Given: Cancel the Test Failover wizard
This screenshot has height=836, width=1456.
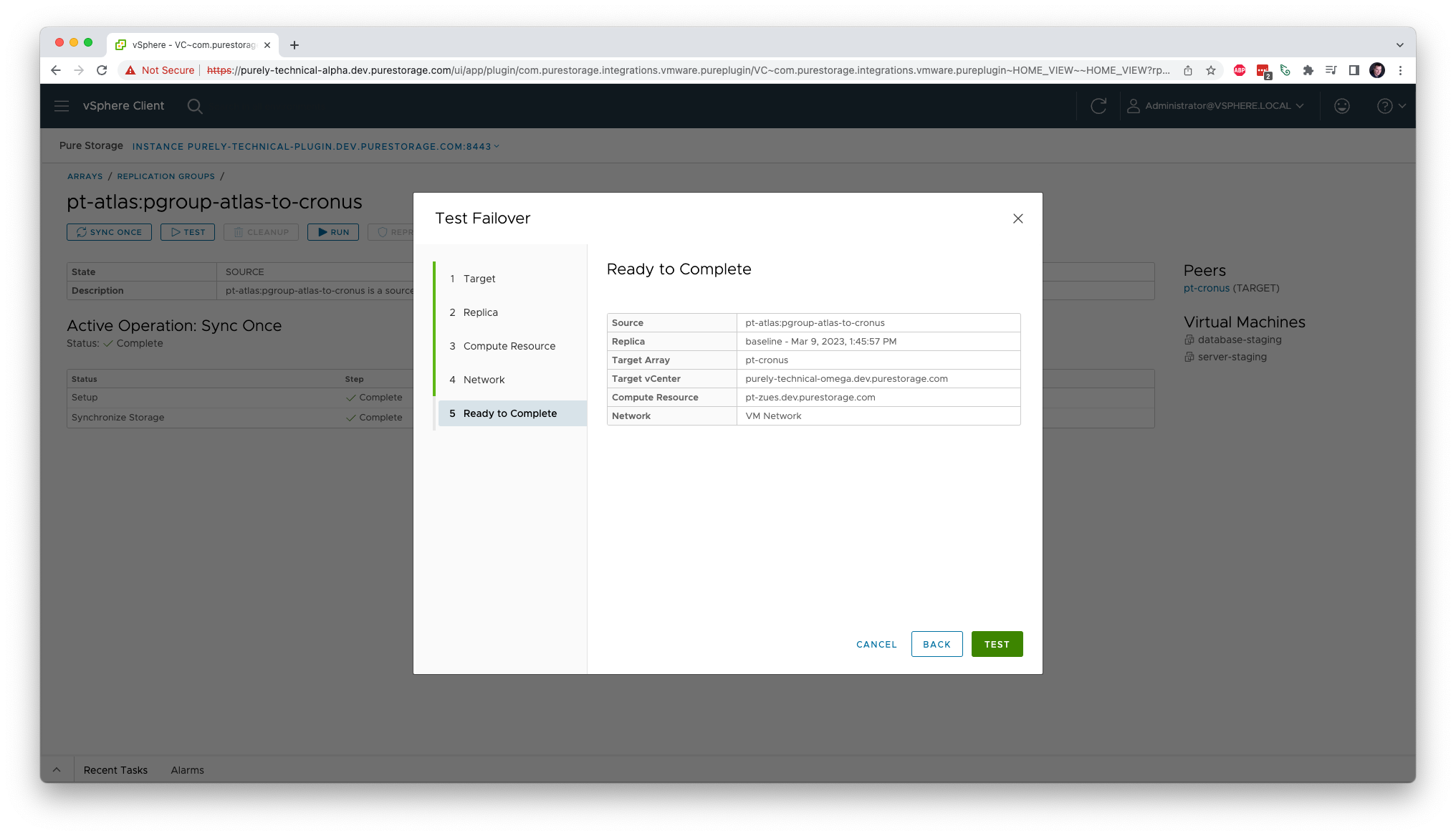Looking at the screenshot, I should click(x=876, y=644).
